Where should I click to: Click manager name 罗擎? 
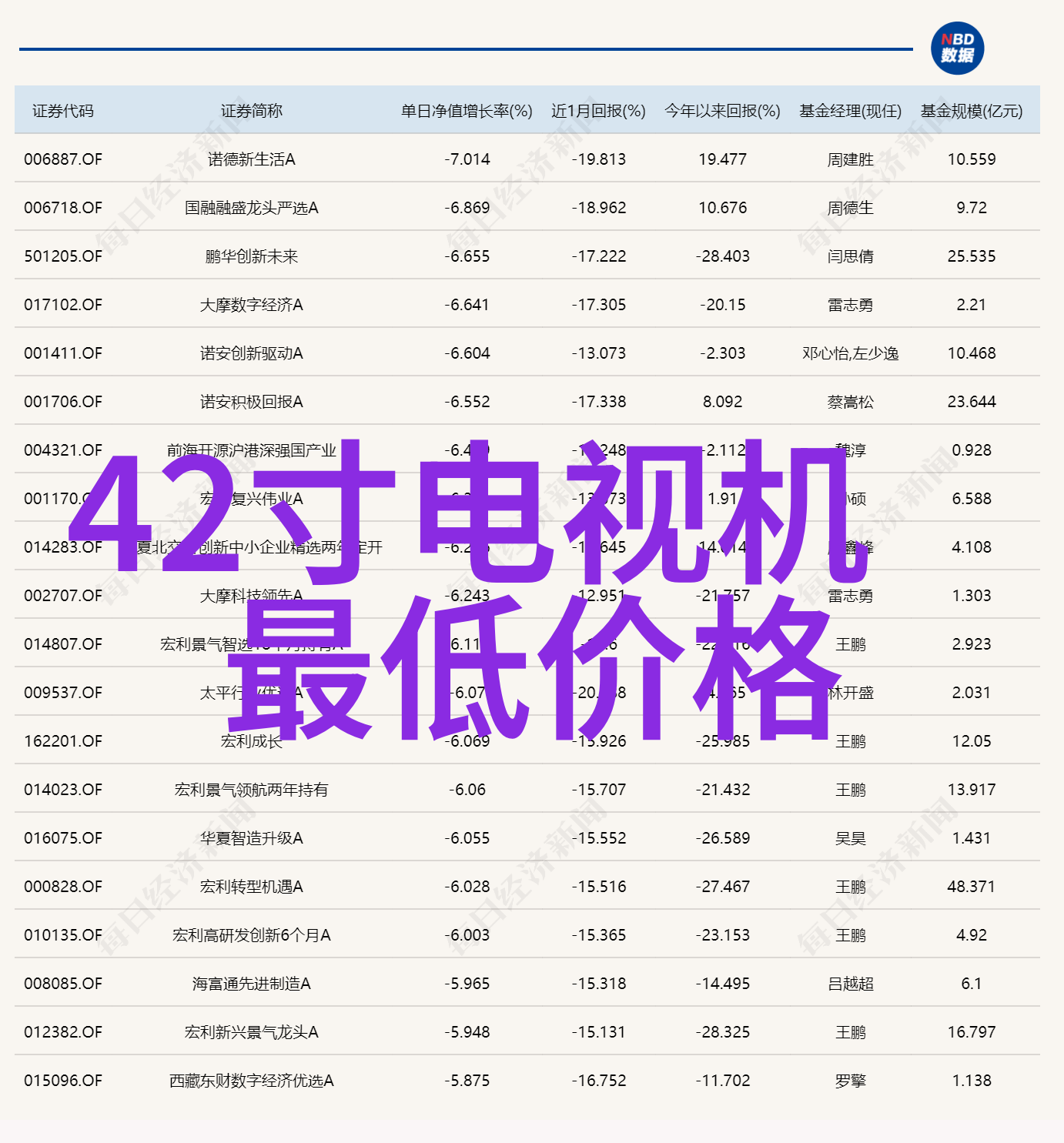pyautogui.click(x=851, y=1081)
